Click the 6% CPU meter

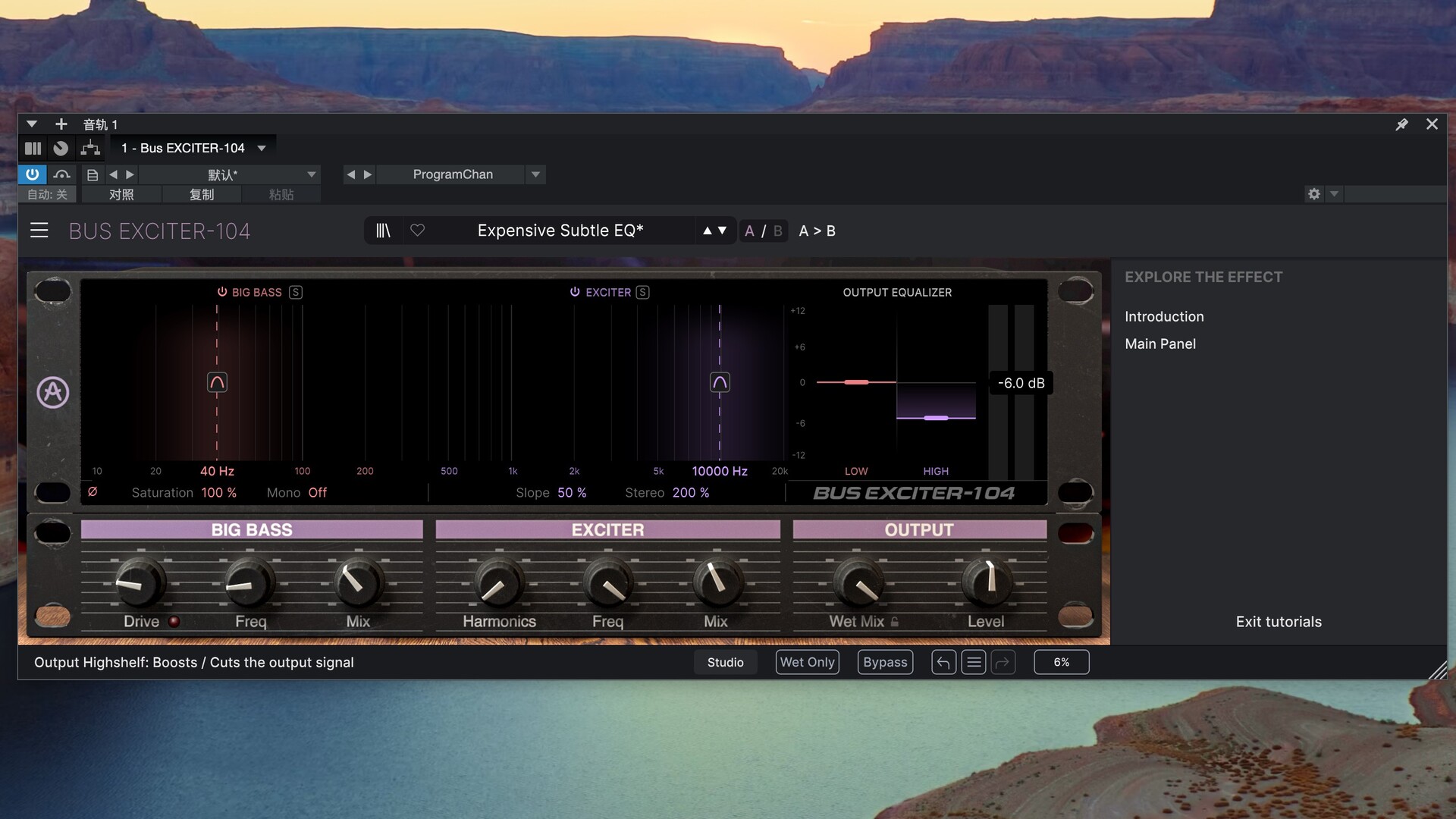(x=1061, y=662)
